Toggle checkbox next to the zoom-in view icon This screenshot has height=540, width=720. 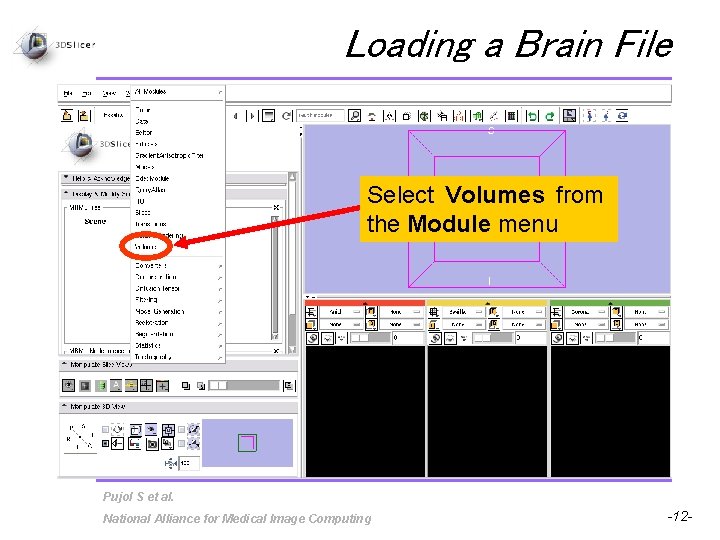click(182, 429)
